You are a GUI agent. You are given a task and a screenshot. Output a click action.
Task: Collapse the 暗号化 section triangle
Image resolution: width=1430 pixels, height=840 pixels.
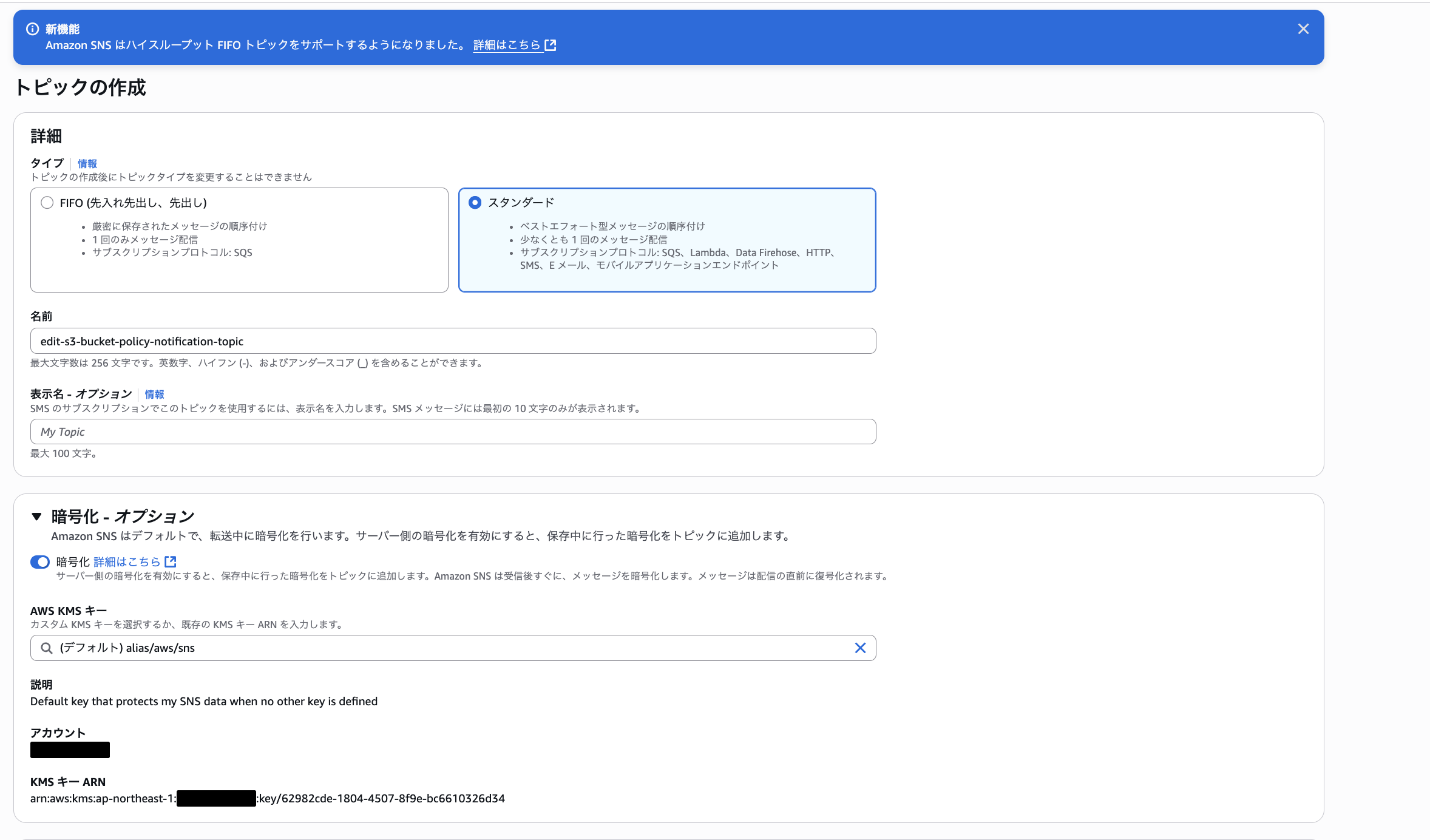[36, 517]
